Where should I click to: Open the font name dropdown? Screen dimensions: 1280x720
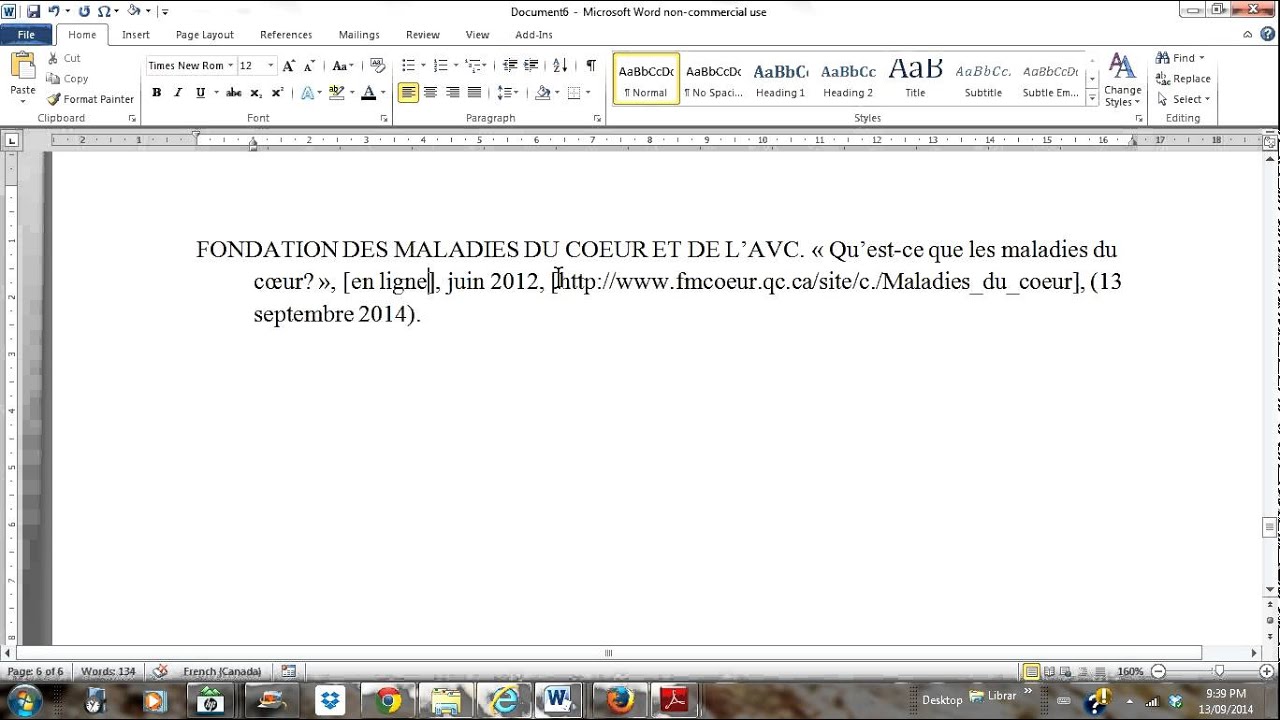pyautogui.click(x=230, y=66)
